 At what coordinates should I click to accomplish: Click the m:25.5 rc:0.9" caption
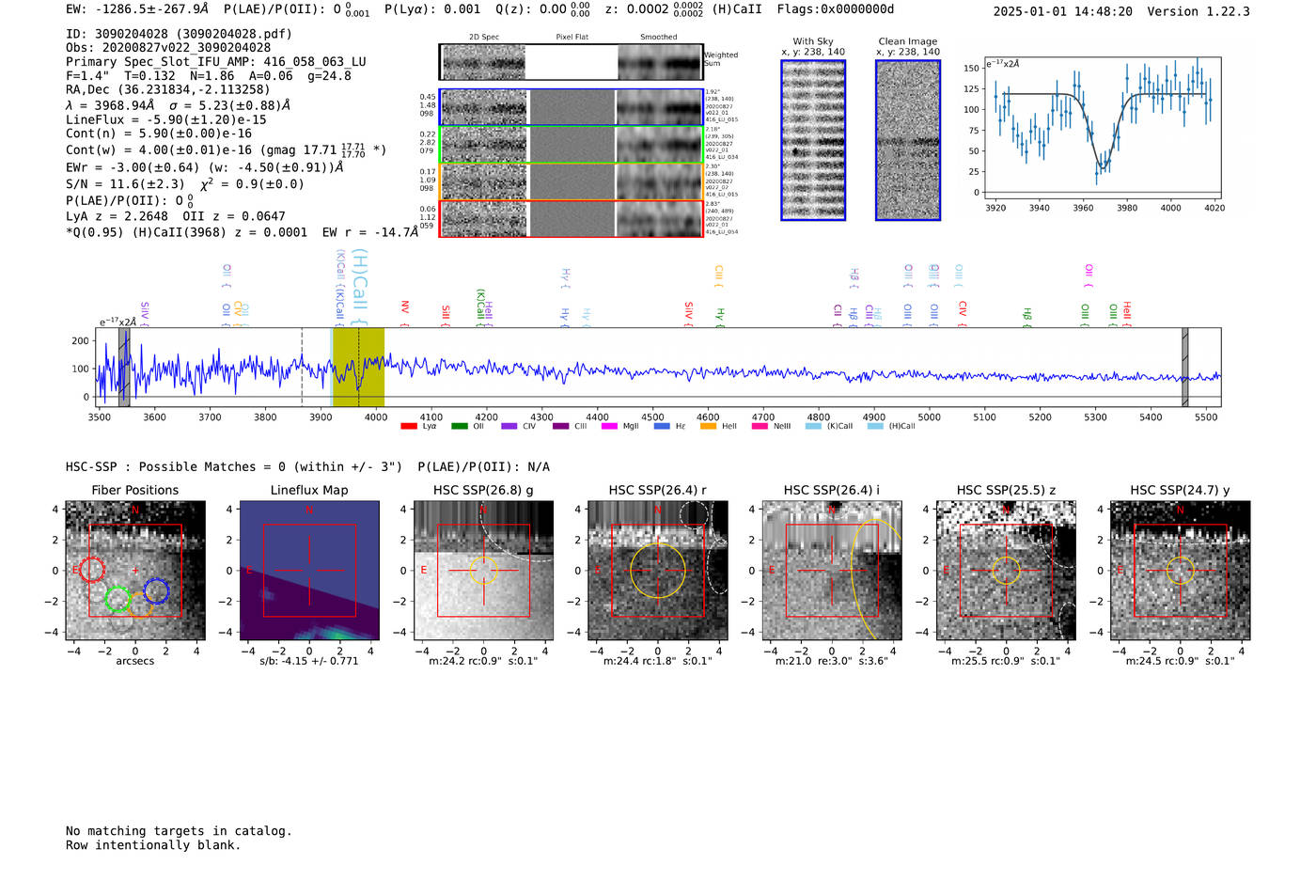(1006, 661)
